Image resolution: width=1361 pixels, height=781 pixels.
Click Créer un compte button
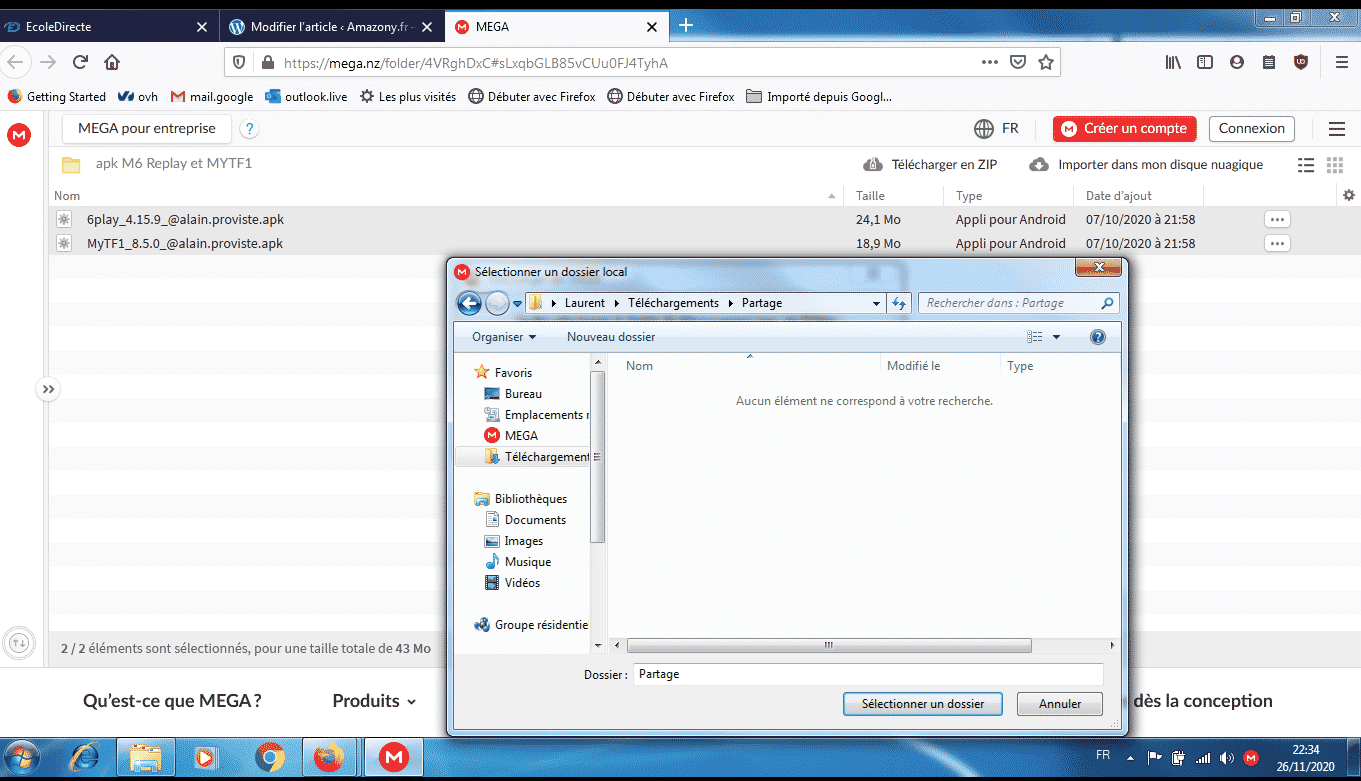click(1125, 129)
